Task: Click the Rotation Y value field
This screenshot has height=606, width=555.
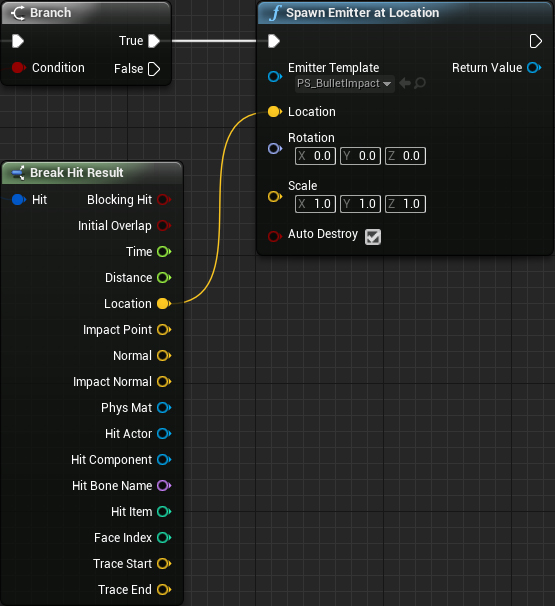Action: (360, 156)
